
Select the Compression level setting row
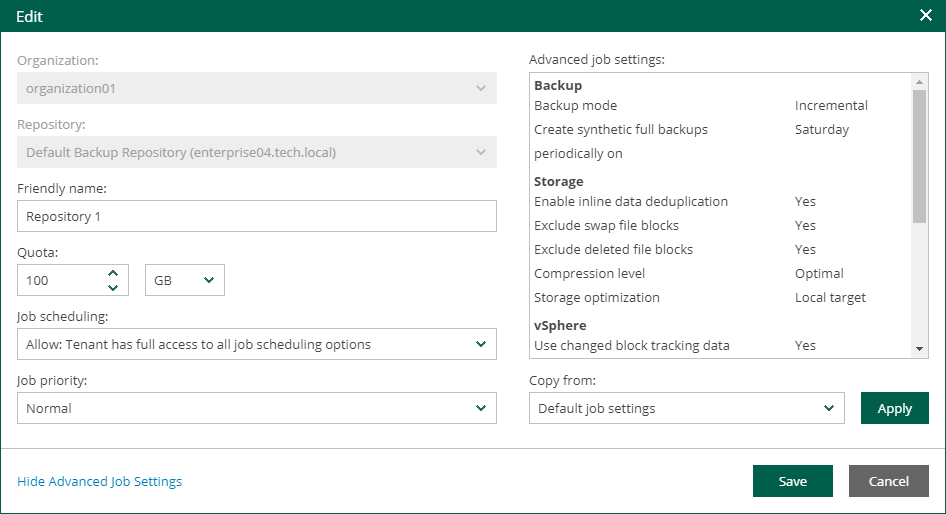pos(700,274)
